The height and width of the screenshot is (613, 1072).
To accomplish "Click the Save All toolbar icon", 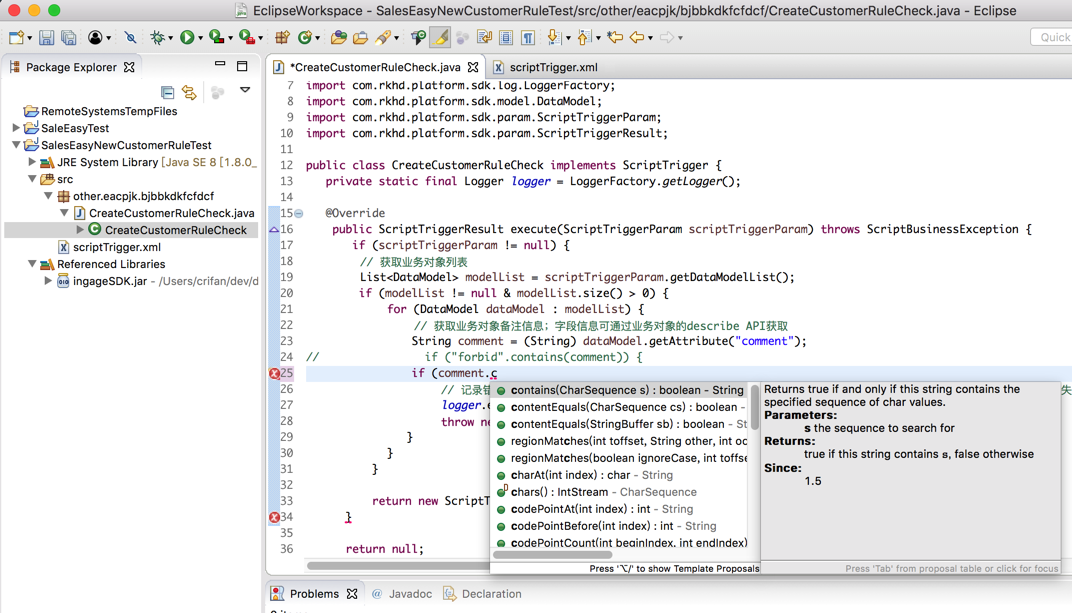I will click(x=68, y=38).
